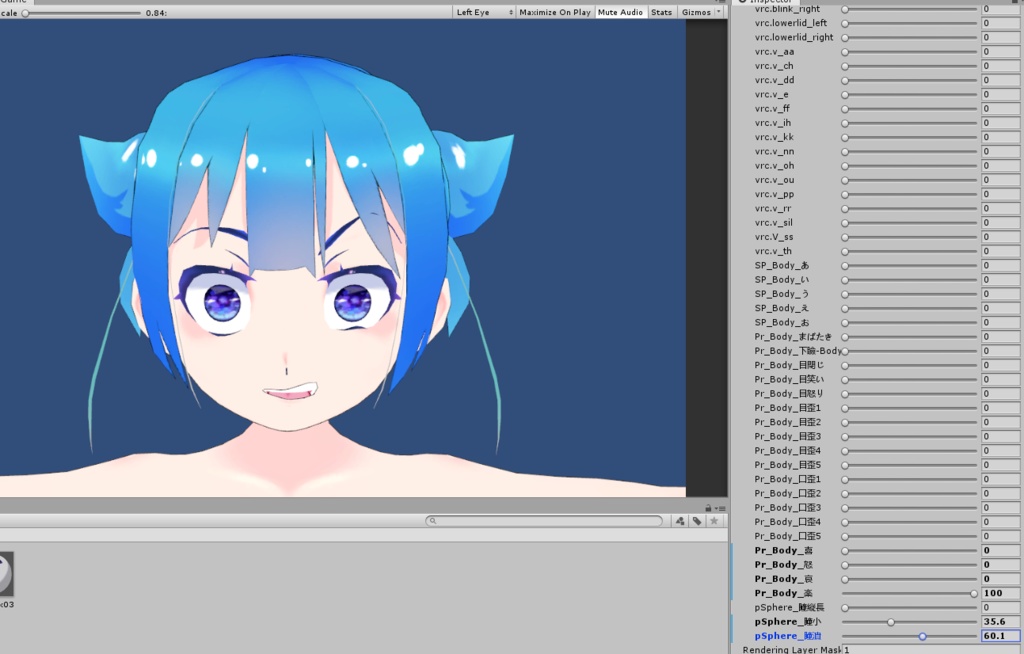The height and width of the screenshot is (654, 1024).
Task: Select the vrc.v_kk label
Action: tap(775, 137)
